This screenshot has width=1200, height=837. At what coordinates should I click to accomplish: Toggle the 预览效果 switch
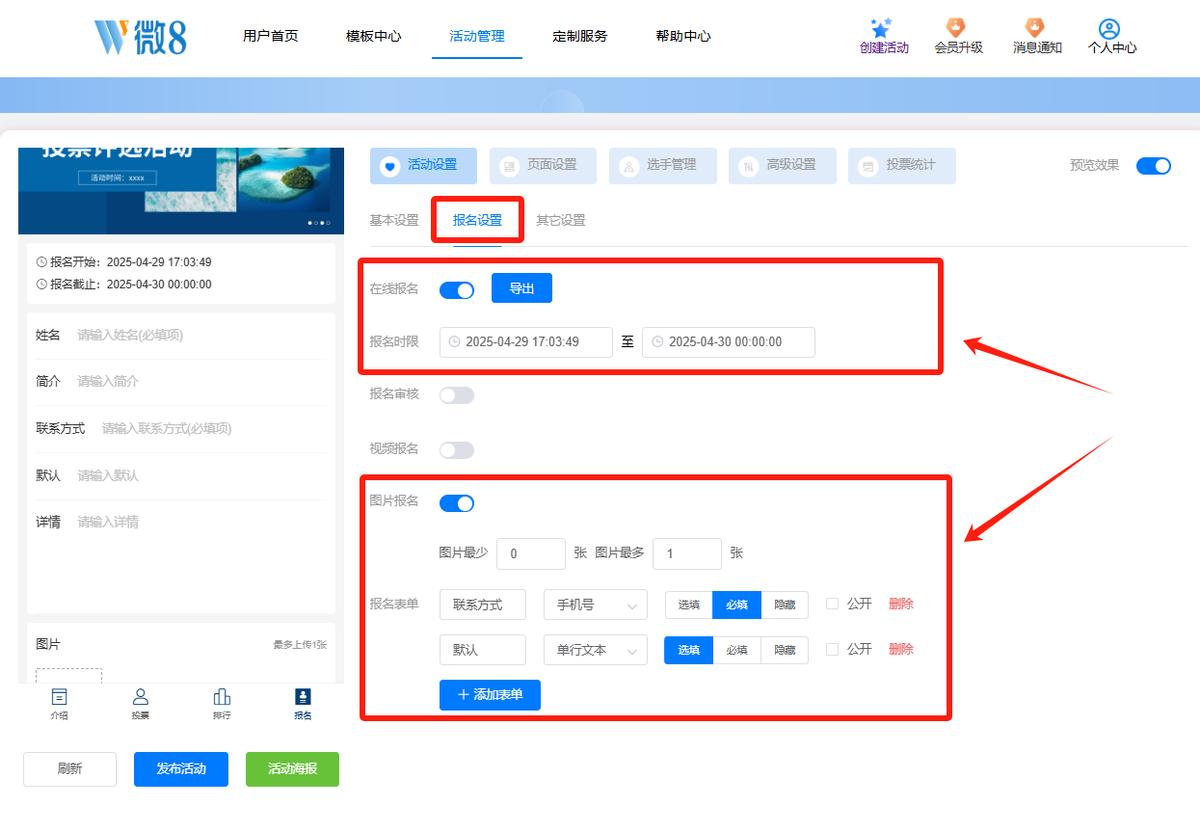1153,166
